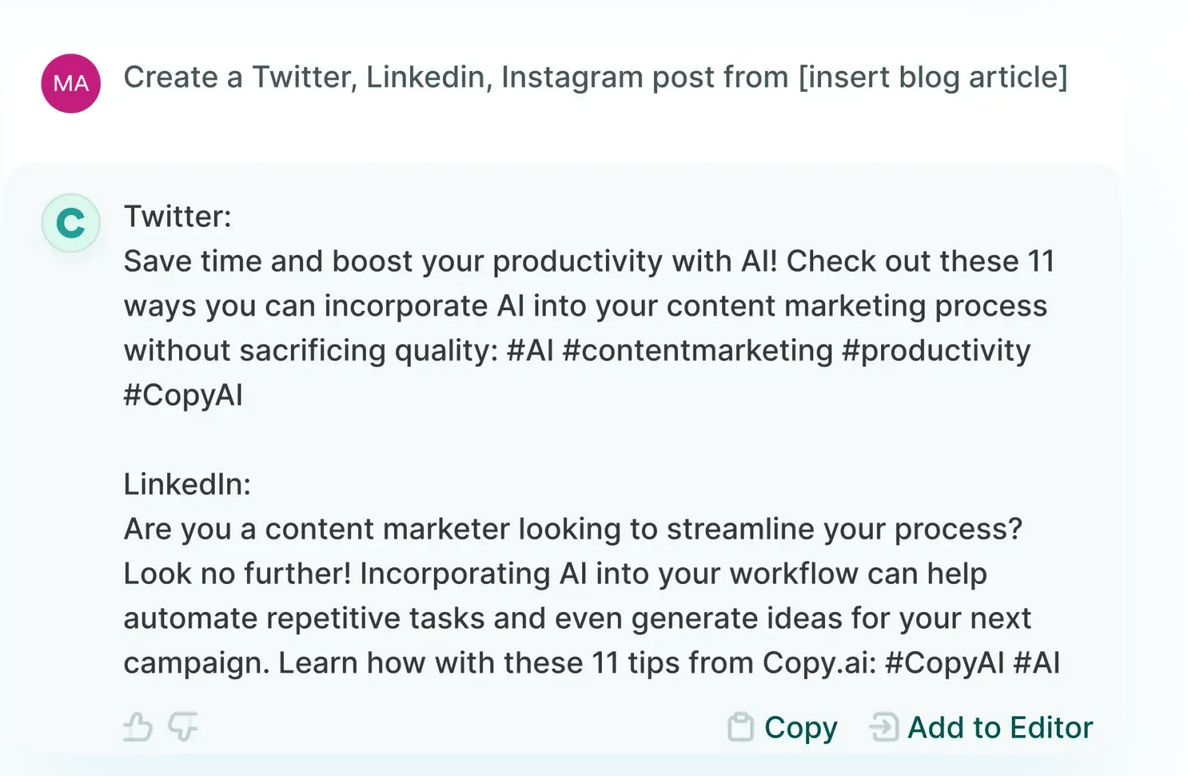Click the [insert blog article] placeholder text
This screenshot has height=776, width=1188.
(933, 77)
